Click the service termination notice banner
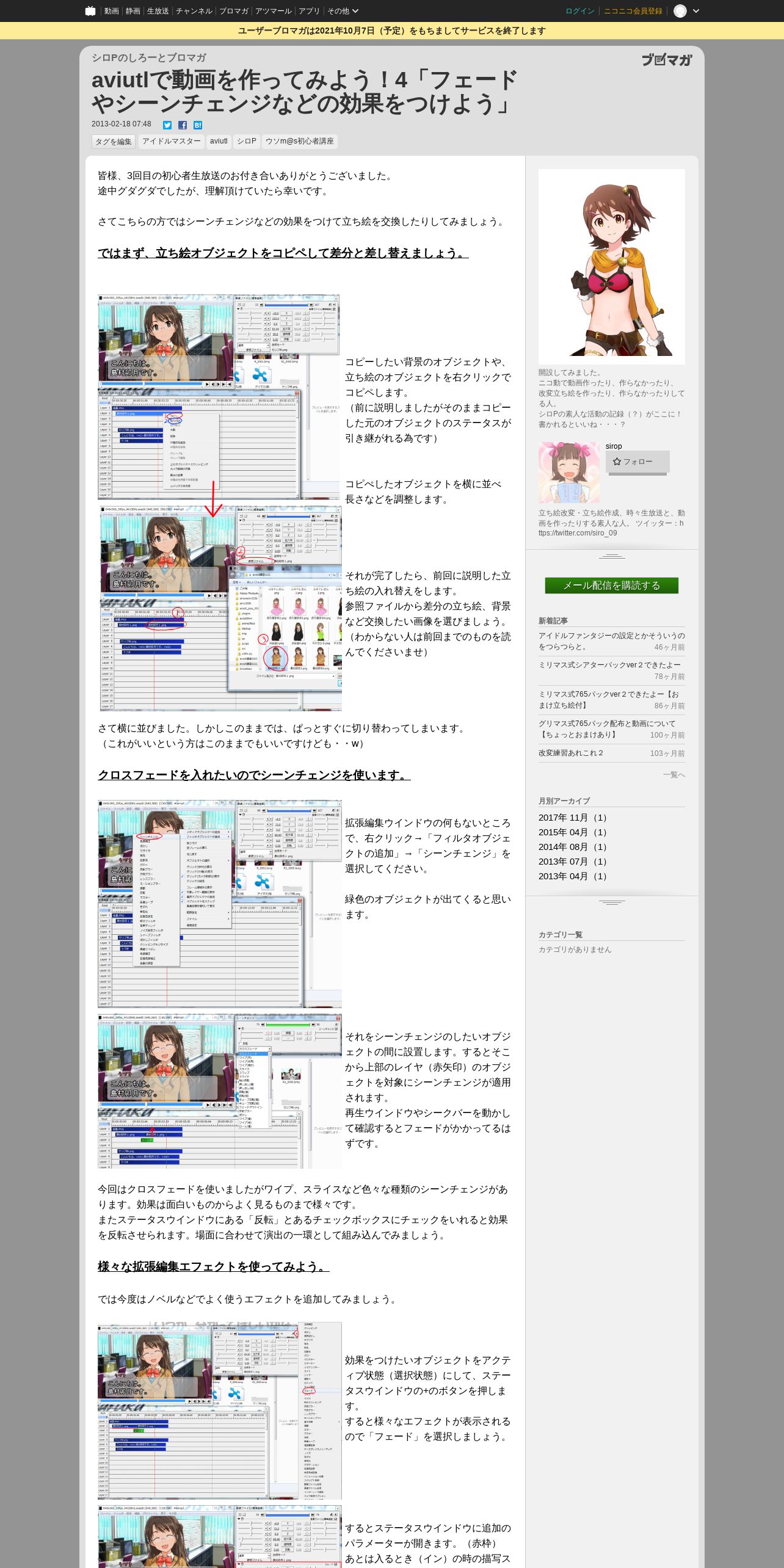 point(392,31)
